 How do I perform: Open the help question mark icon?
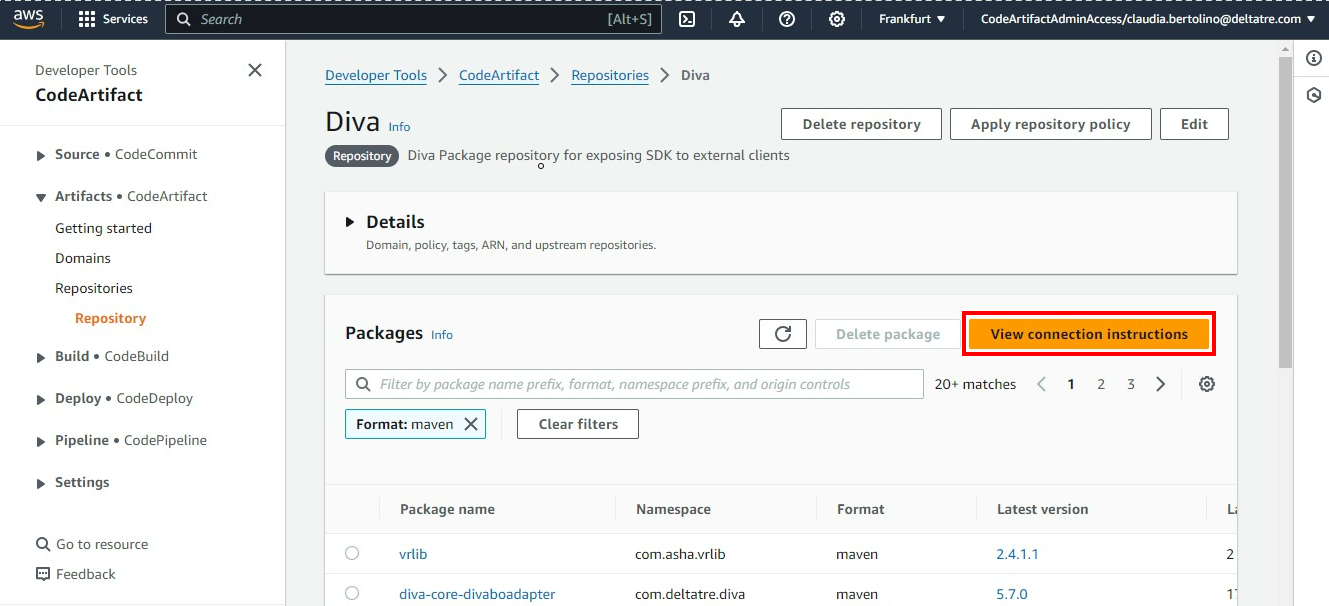pos(787,19)
